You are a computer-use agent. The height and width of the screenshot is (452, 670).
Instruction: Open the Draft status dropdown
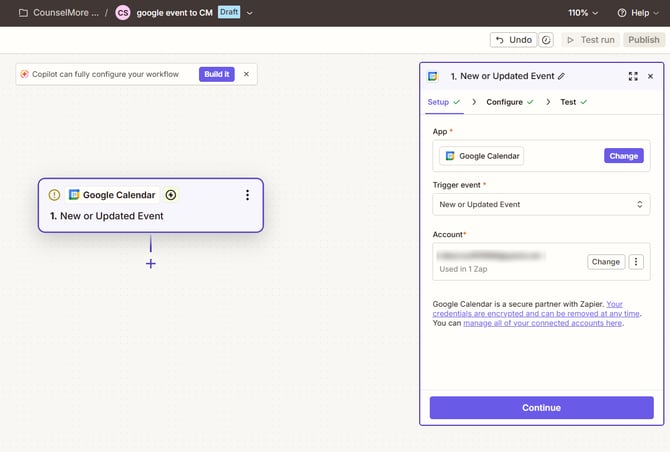(x=250, y=13)
